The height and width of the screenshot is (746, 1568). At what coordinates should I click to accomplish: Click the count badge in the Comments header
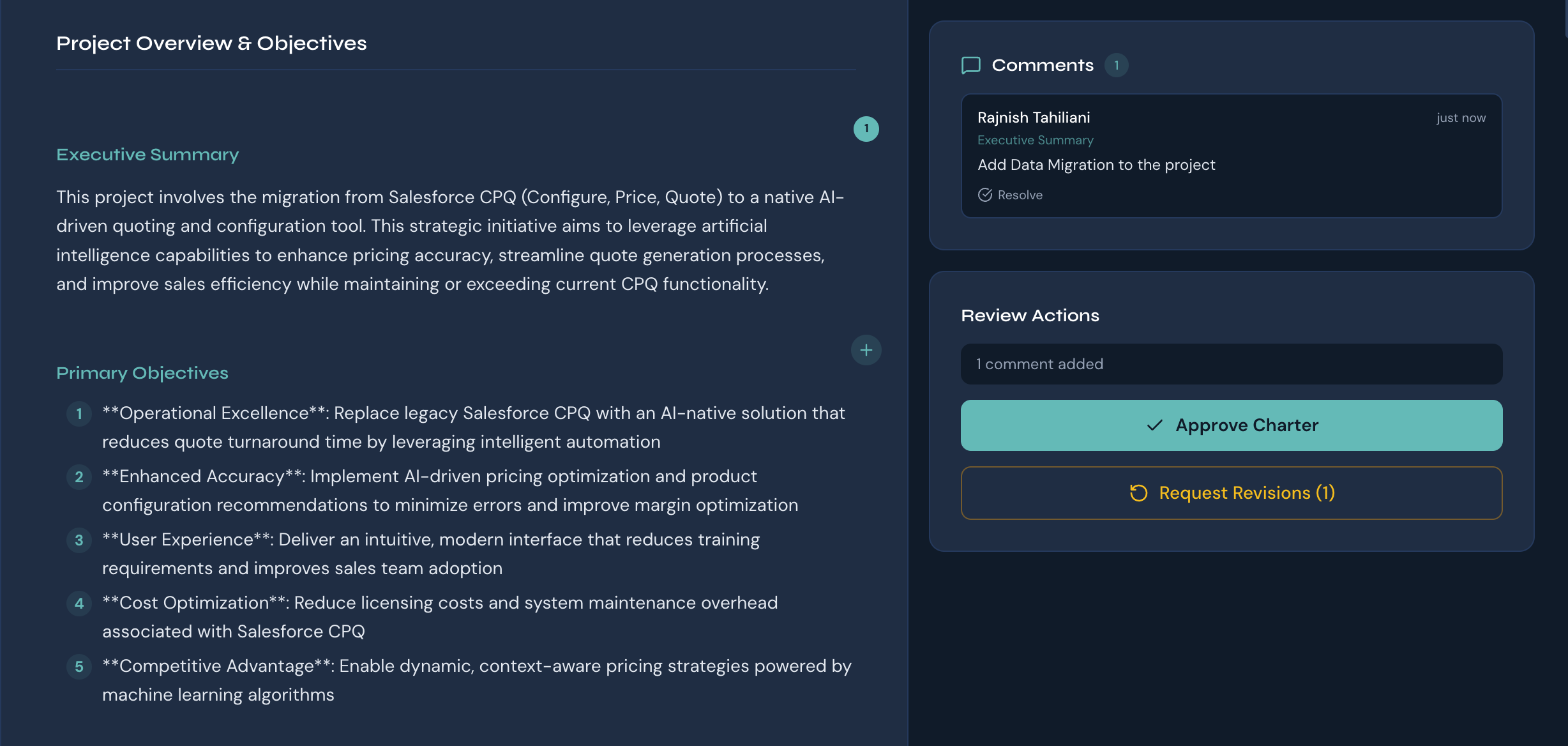coord(1116,65)
